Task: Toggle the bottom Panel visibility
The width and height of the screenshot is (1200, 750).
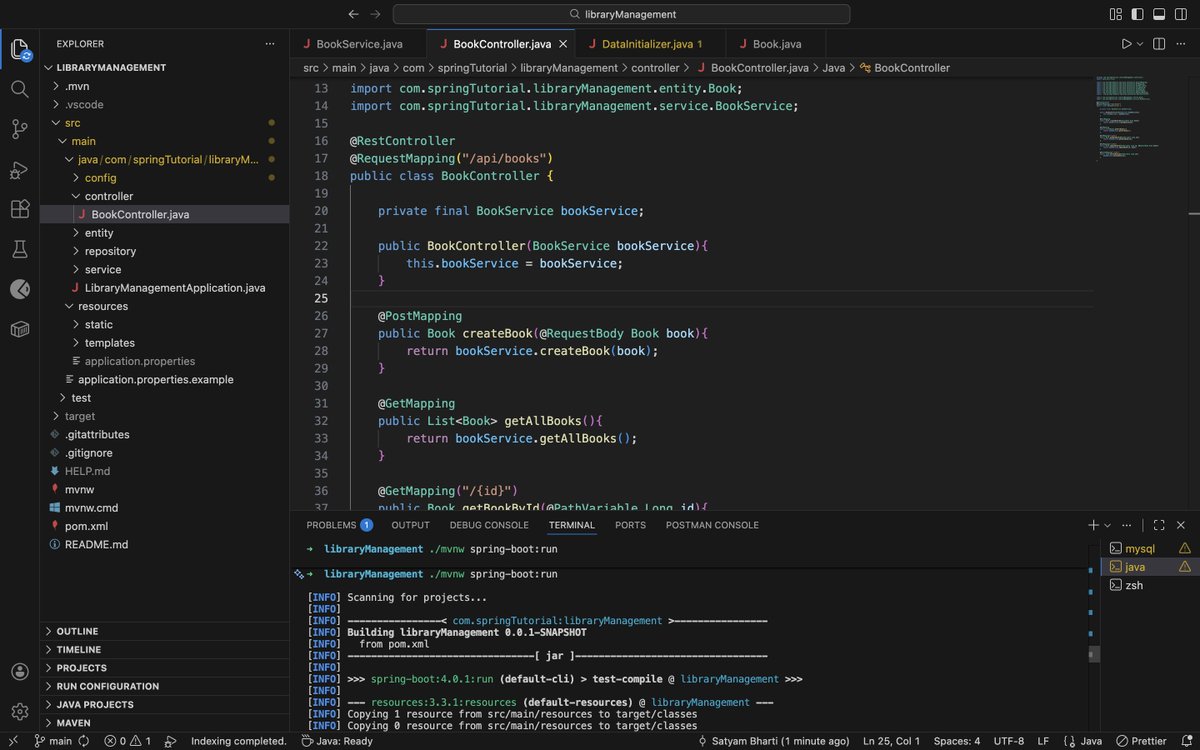Action: pos(1159,14)
